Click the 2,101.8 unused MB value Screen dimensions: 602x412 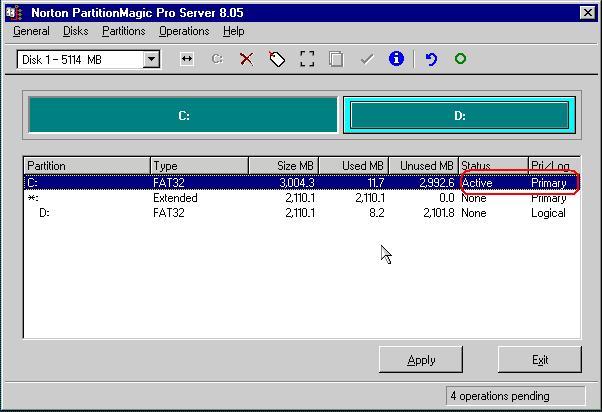[439, 213]
